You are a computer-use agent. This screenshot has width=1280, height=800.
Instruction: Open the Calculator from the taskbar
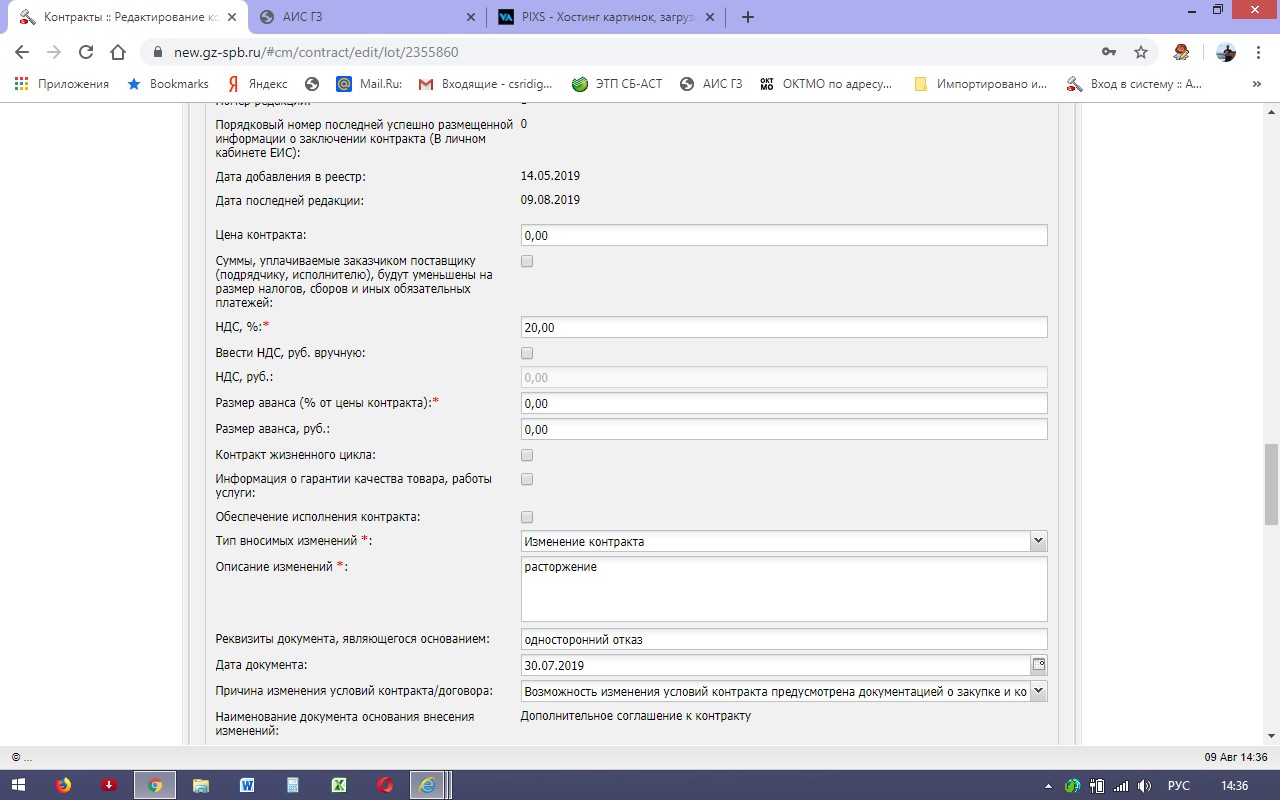point(293,785)
